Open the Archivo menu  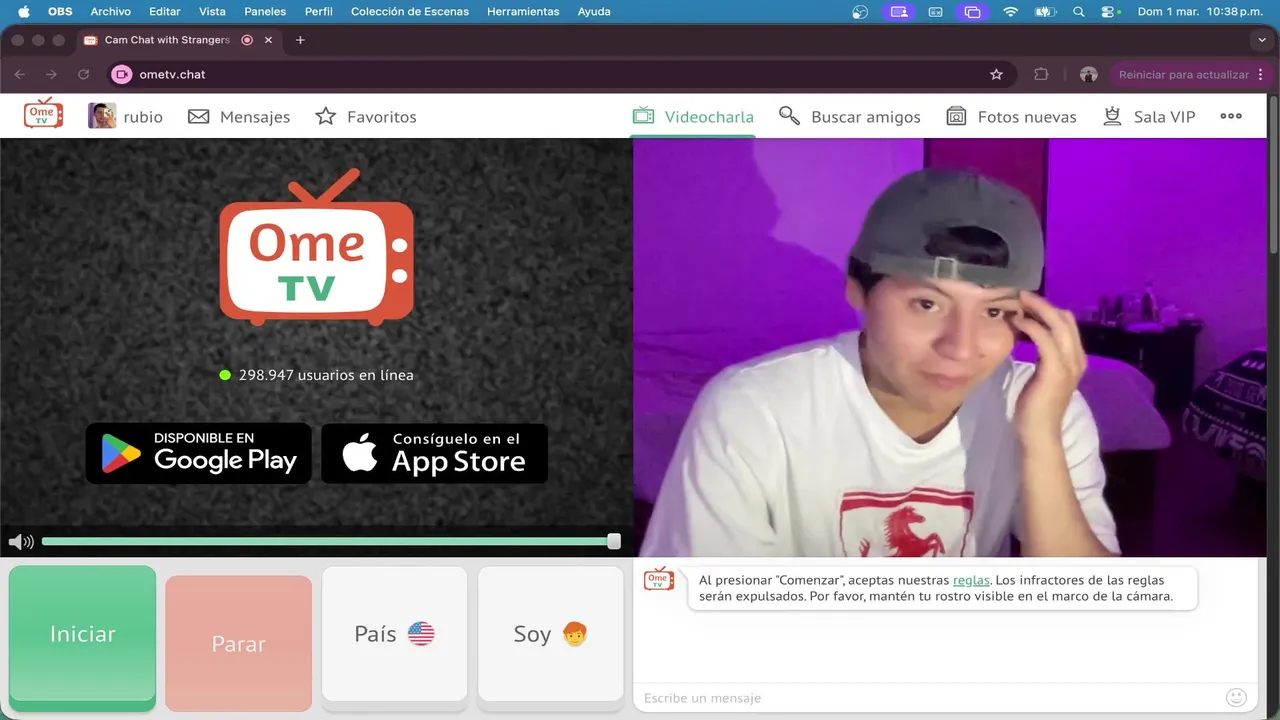click(x=110, y=12)
